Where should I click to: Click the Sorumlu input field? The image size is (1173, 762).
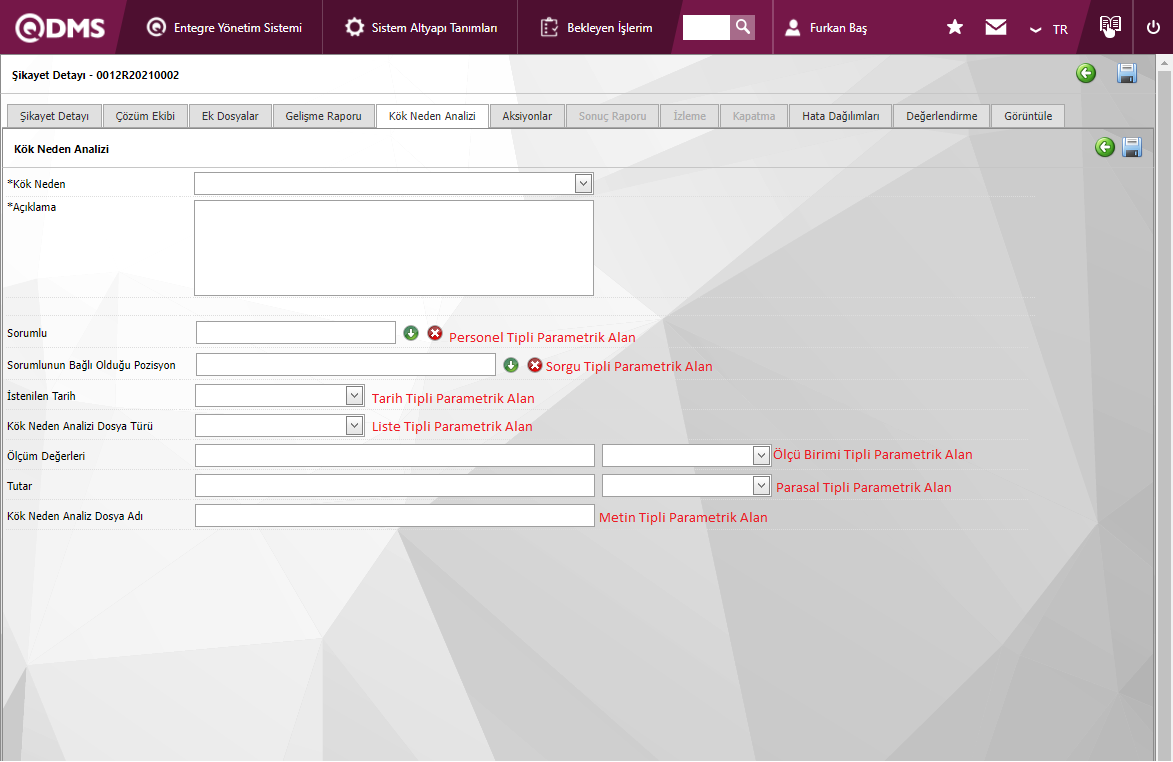pos(295,333)
